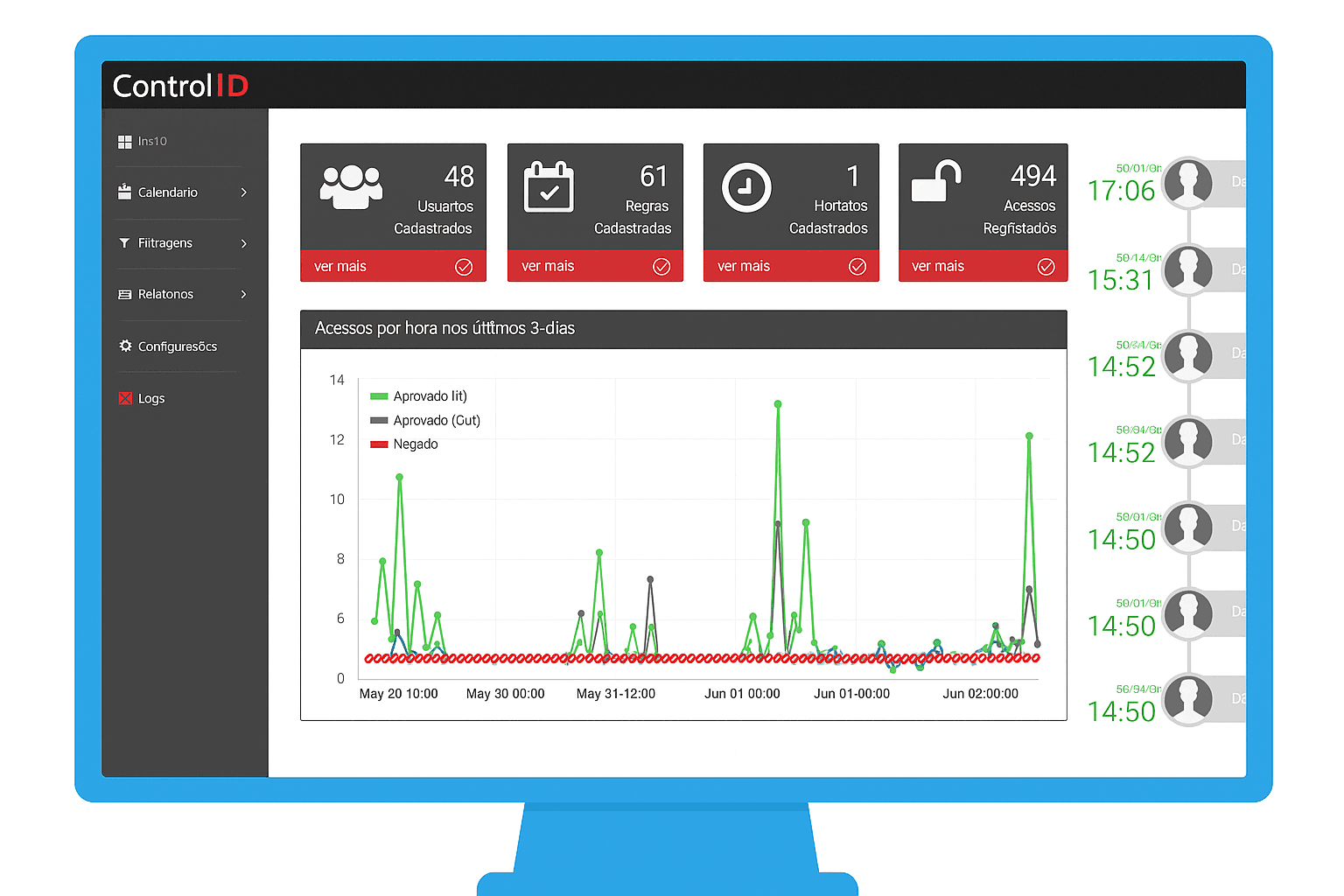Click the green legend swatch for Aprovado
Screen dimensions: 1344x896
click(x=379, y=396)
